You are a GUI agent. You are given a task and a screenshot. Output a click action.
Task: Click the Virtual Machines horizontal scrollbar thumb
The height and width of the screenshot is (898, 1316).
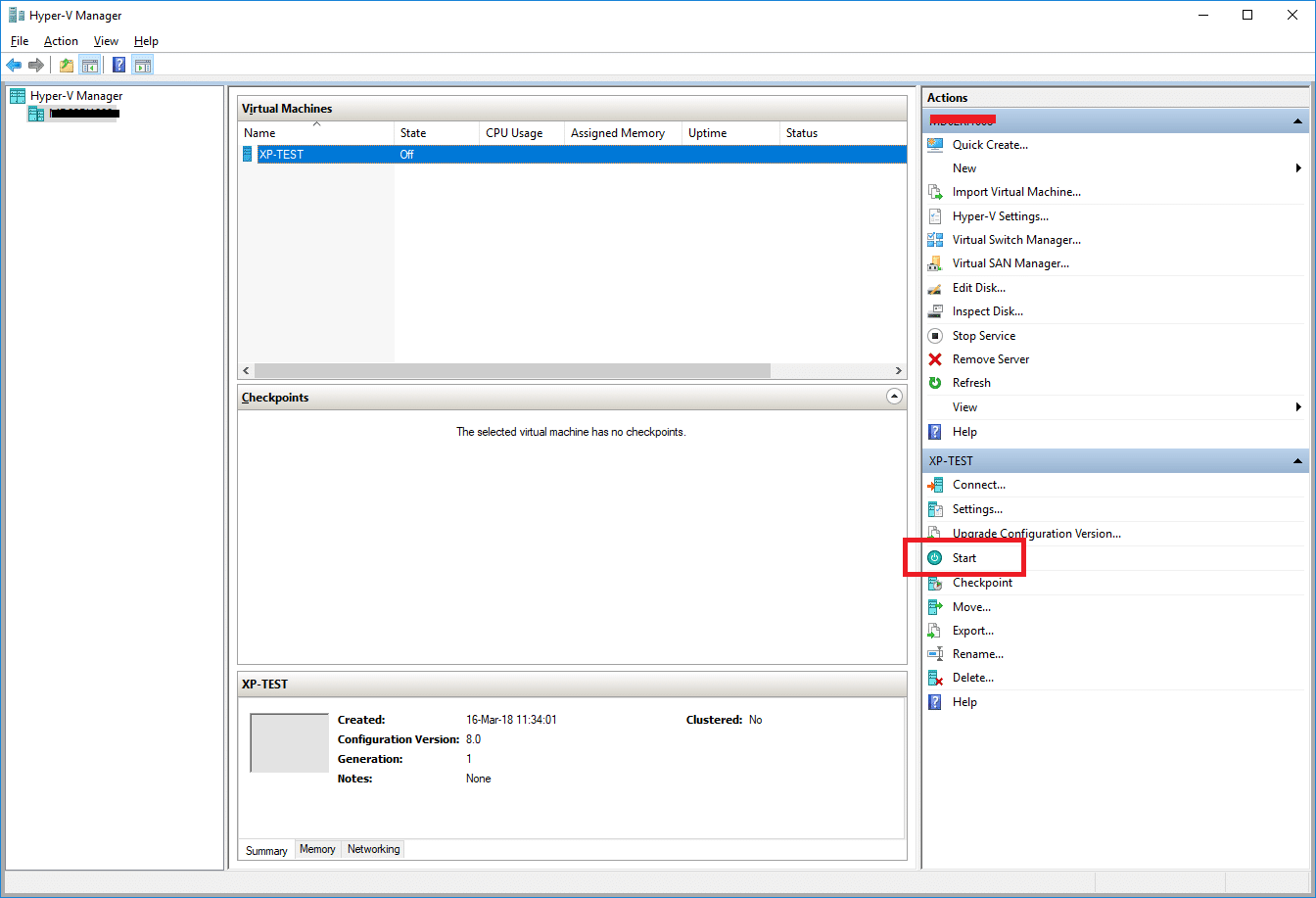tap(512, 371)
